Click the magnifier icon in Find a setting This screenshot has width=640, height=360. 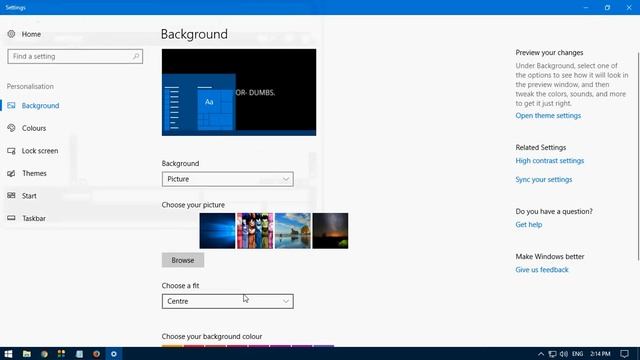[136, 56]
